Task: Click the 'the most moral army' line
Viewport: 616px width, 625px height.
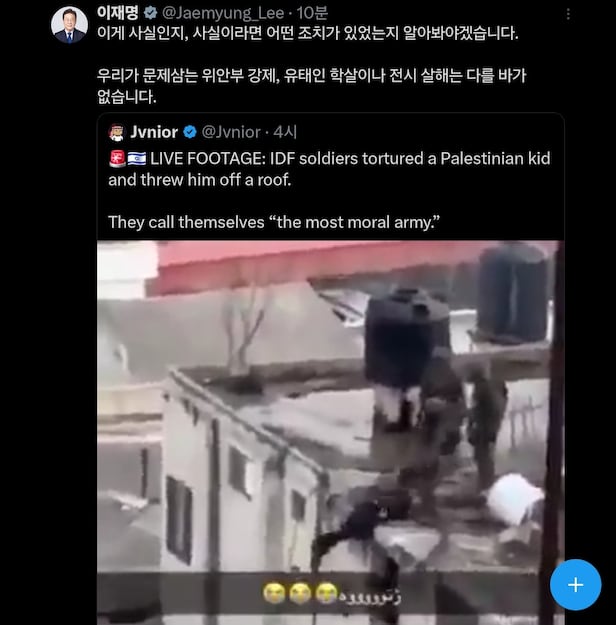Action: click(274, 222)
